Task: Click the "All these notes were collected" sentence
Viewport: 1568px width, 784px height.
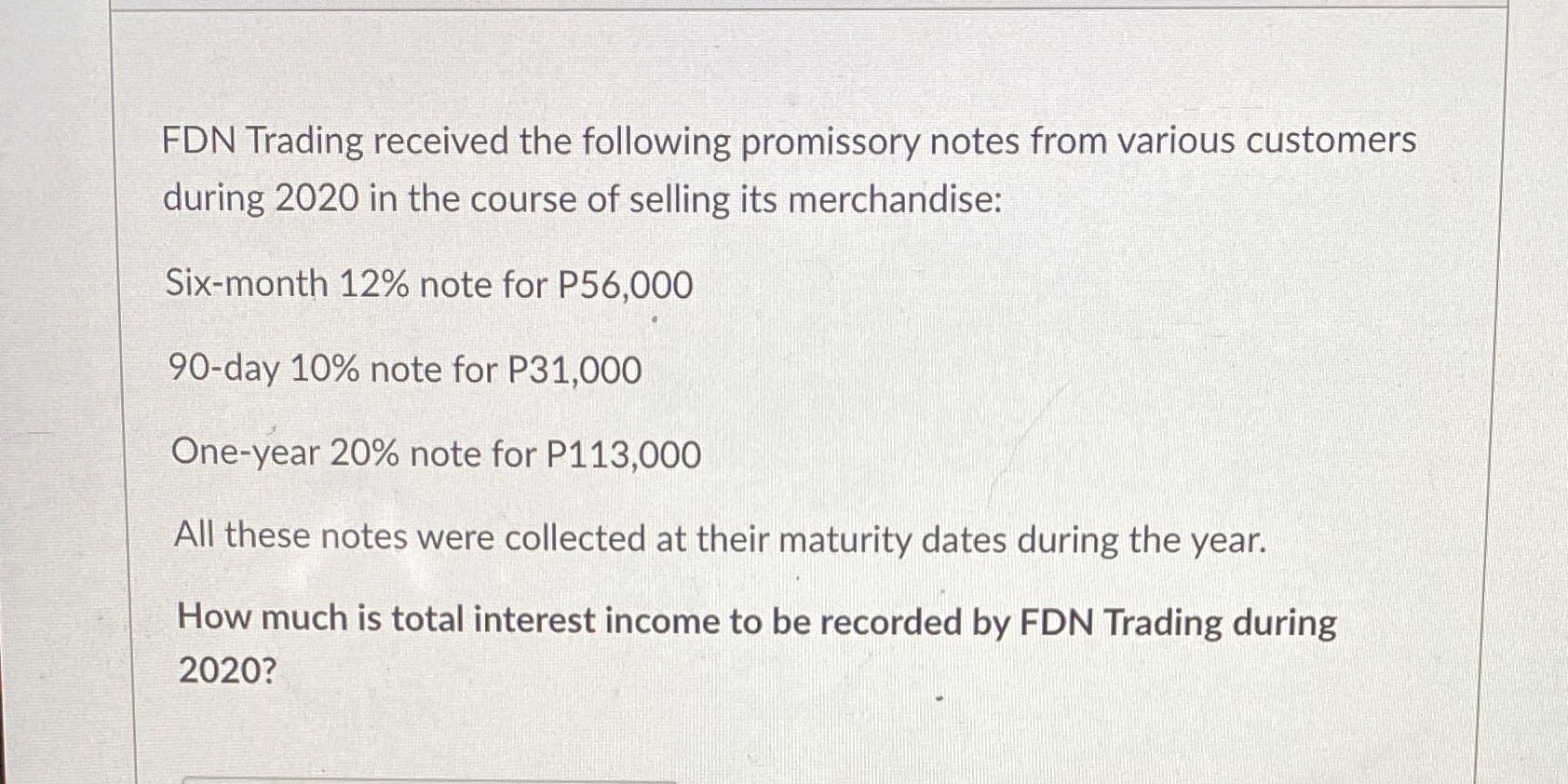Action: 721,538
